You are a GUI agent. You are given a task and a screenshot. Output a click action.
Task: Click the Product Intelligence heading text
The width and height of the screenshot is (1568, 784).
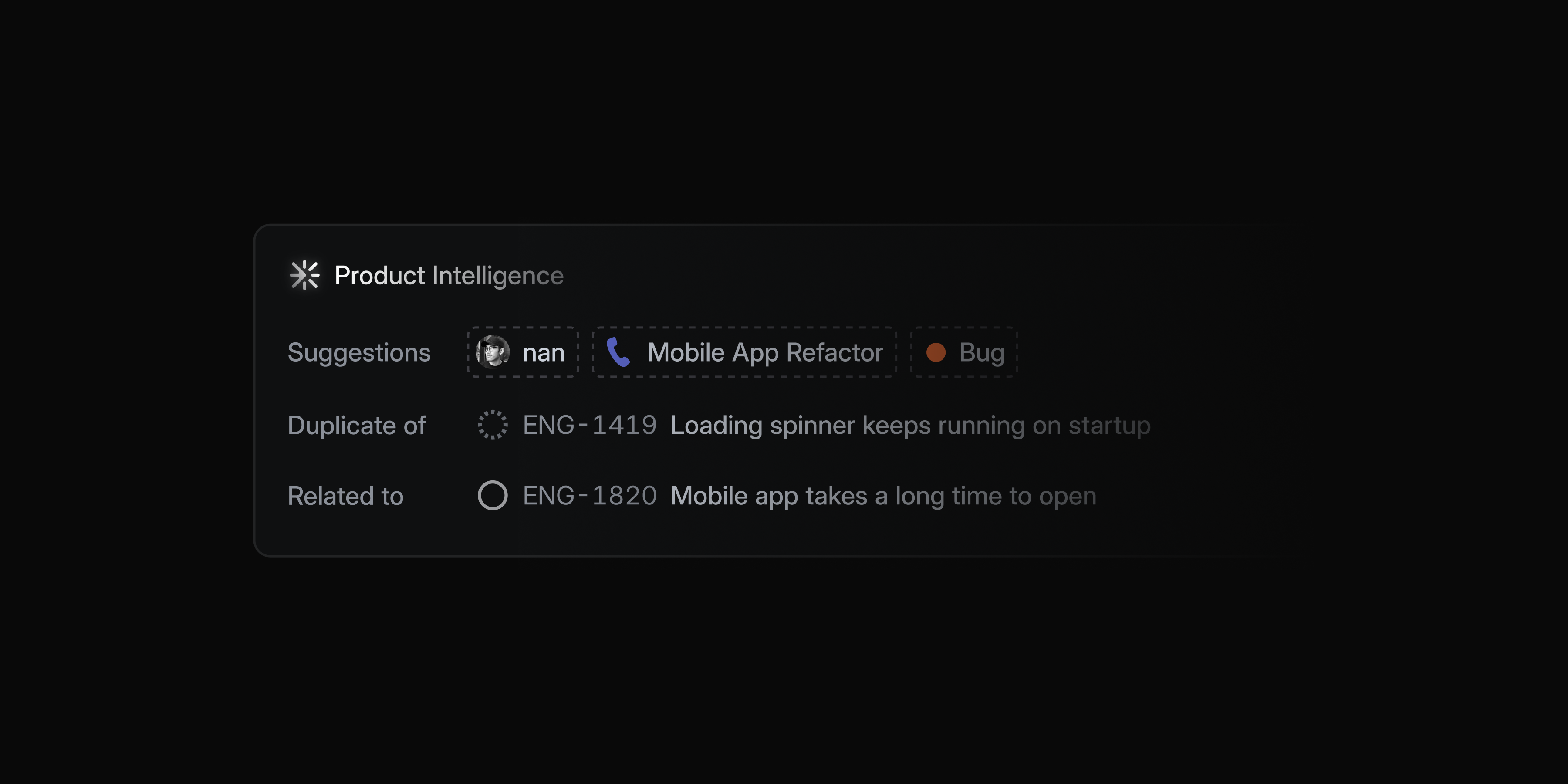click(449, 275)
